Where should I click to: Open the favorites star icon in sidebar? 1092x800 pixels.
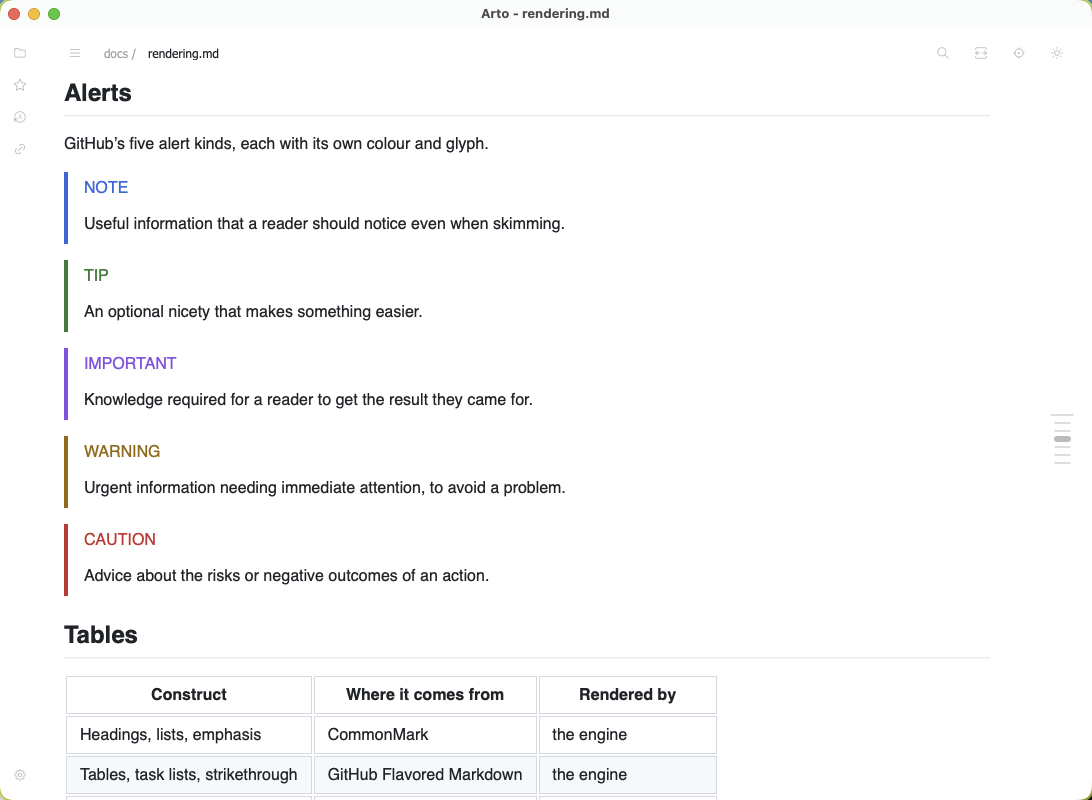click(20, 85)
